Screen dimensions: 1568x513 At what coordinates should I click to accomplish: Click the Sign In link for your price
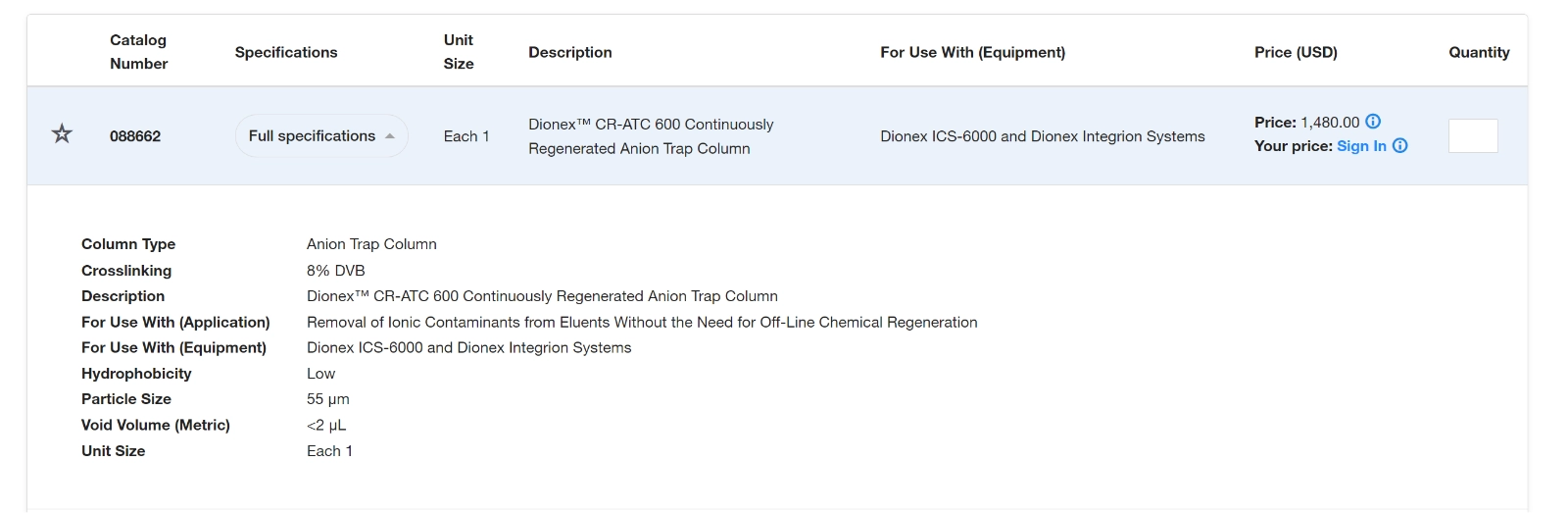coord(1361,146)
